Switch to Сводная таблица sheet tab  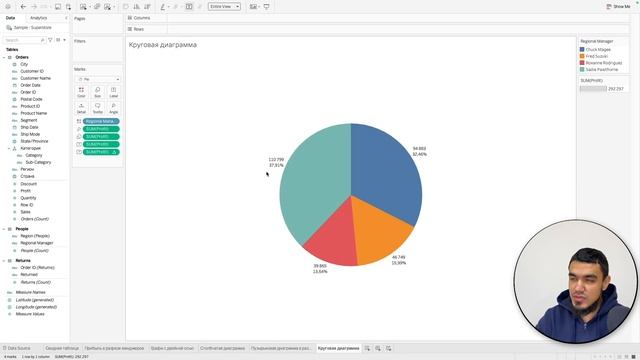[x=62, y=348]
